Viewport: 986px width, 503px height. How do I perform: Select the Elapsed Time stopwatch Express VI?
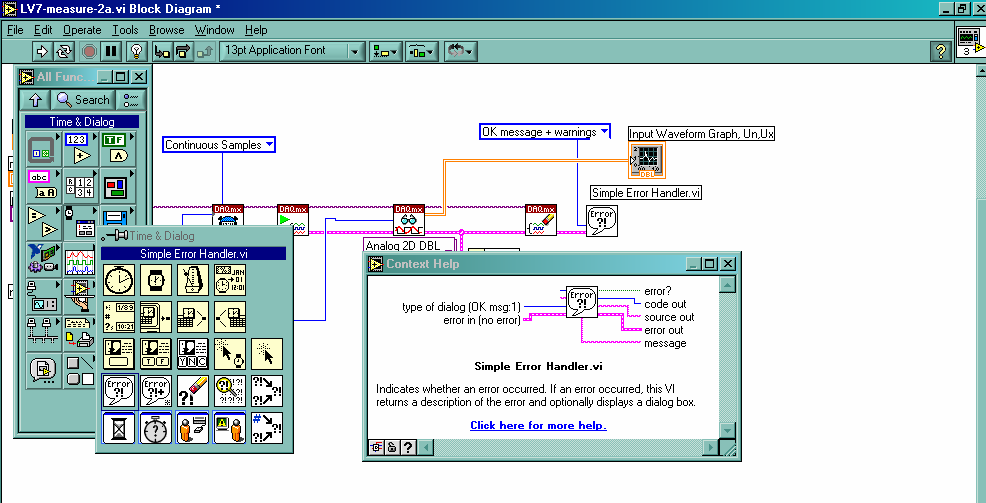coord(156,428)
